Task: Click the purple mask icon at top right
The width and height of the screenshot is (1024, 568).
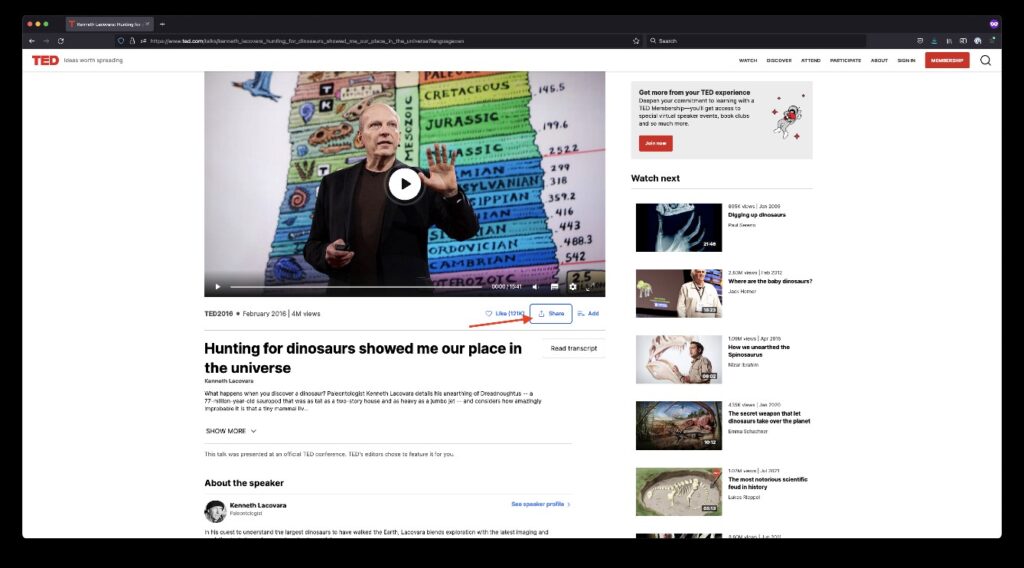Action: 993,24
